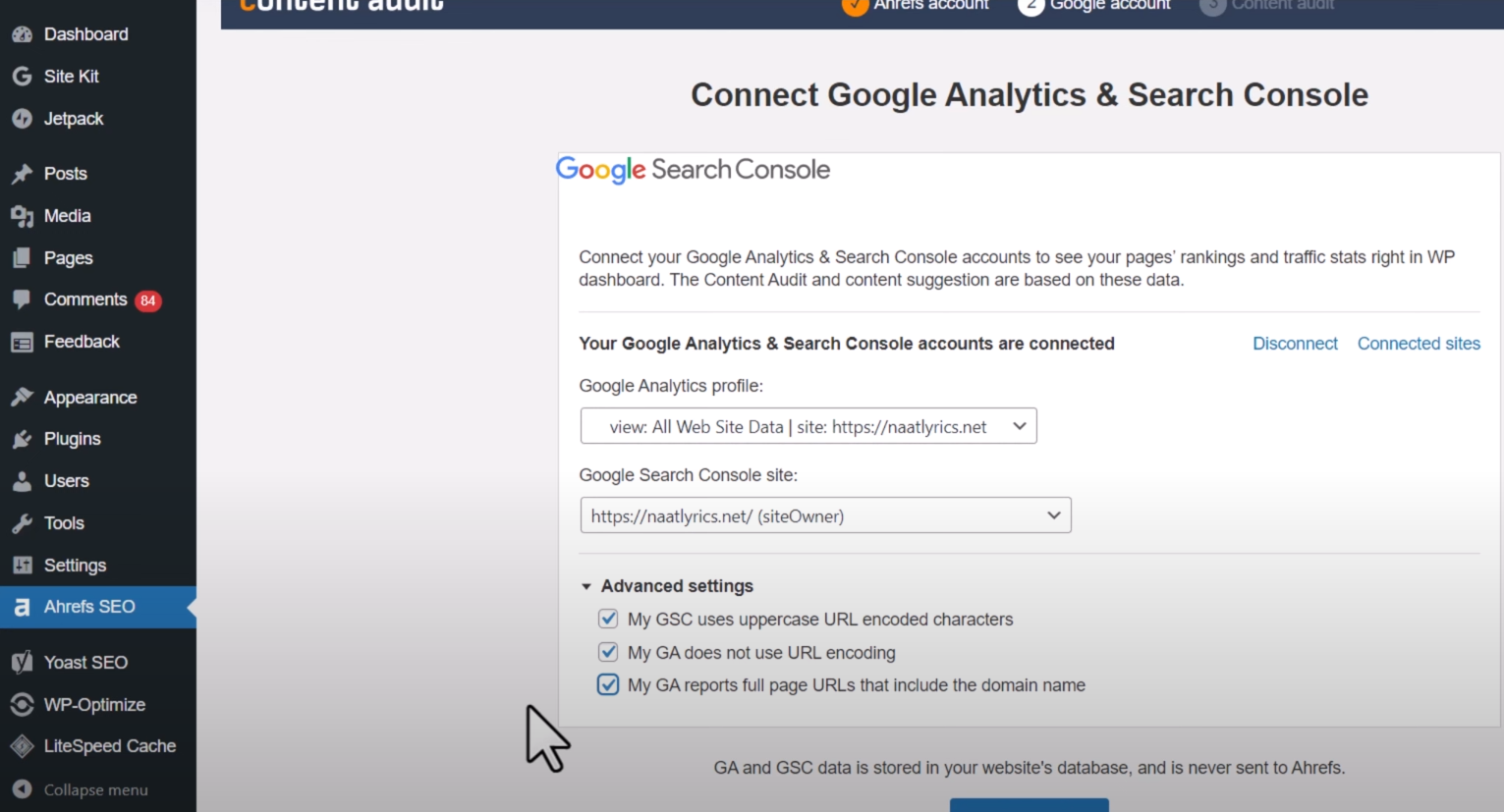Uncheck GA reports full page URLs option
Image resolution: width=1504 pixels, height=812 pixels.
coord(608,685)
